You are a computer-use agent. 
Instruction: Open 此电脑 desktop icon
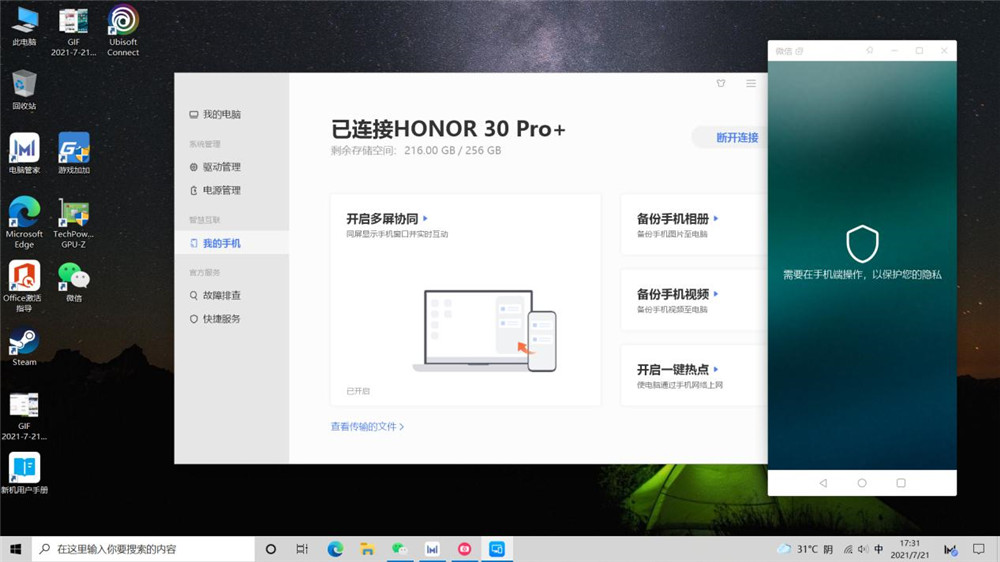pos(24,26)
